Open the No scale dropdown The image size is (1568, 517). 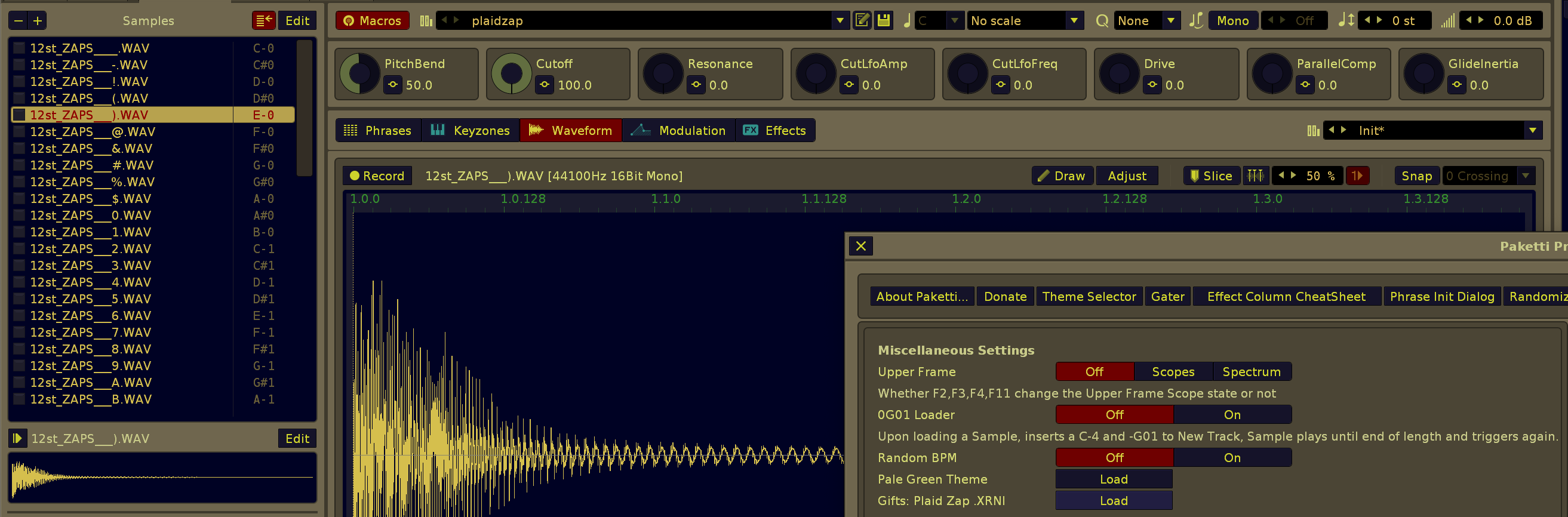pyautogui.click(x=1074, y=21)
